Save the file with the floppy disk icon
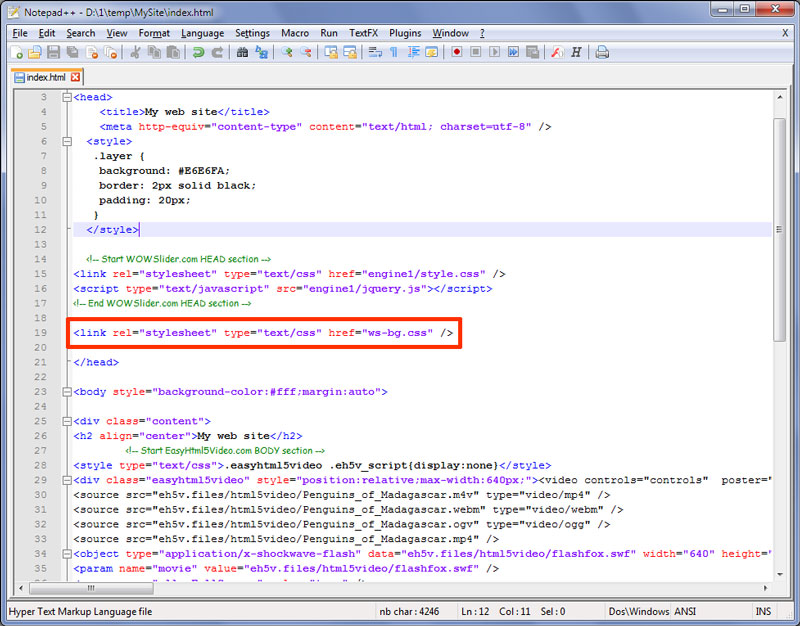The width and height of the screenshot is (800, 626). point(54,52)
